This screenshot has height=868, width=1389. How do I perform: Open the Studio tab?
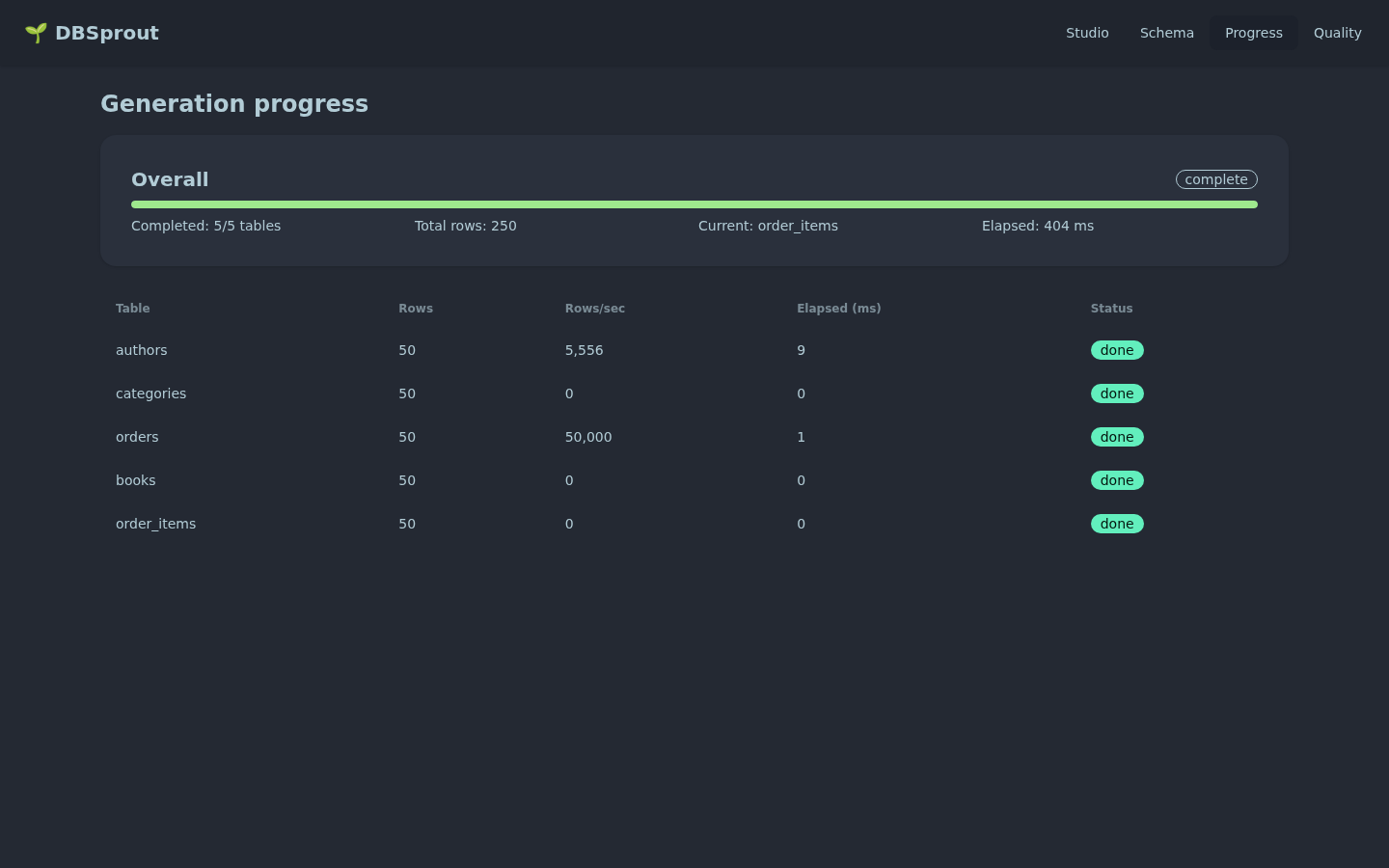pyautogui.click(x=1087, y=33)
